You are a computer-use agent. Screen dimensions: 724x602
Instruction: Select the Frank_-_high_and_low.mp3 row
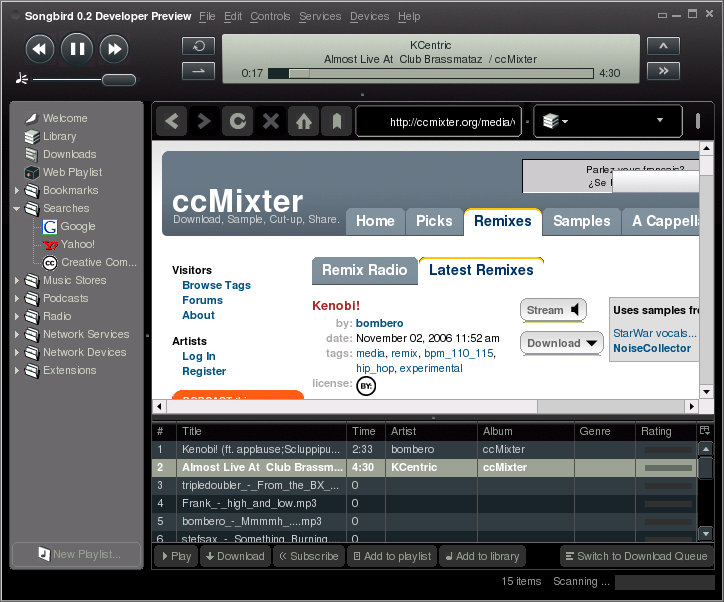tap(424, 504)
